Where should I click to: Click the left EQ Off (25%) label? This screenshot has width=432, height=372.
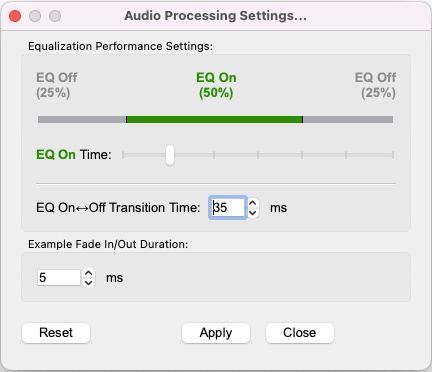coord(57,85)
